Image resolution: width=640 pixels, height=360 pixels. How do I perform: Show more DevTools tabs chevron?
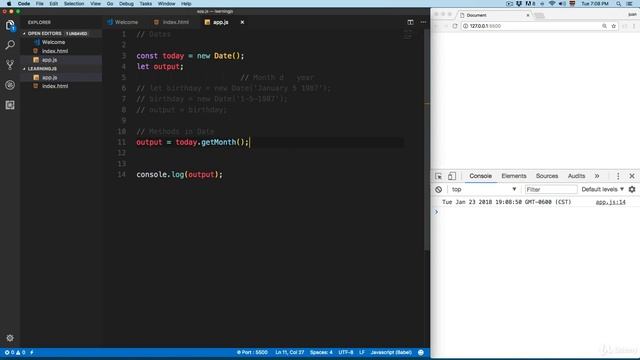(x=597, y=176)
